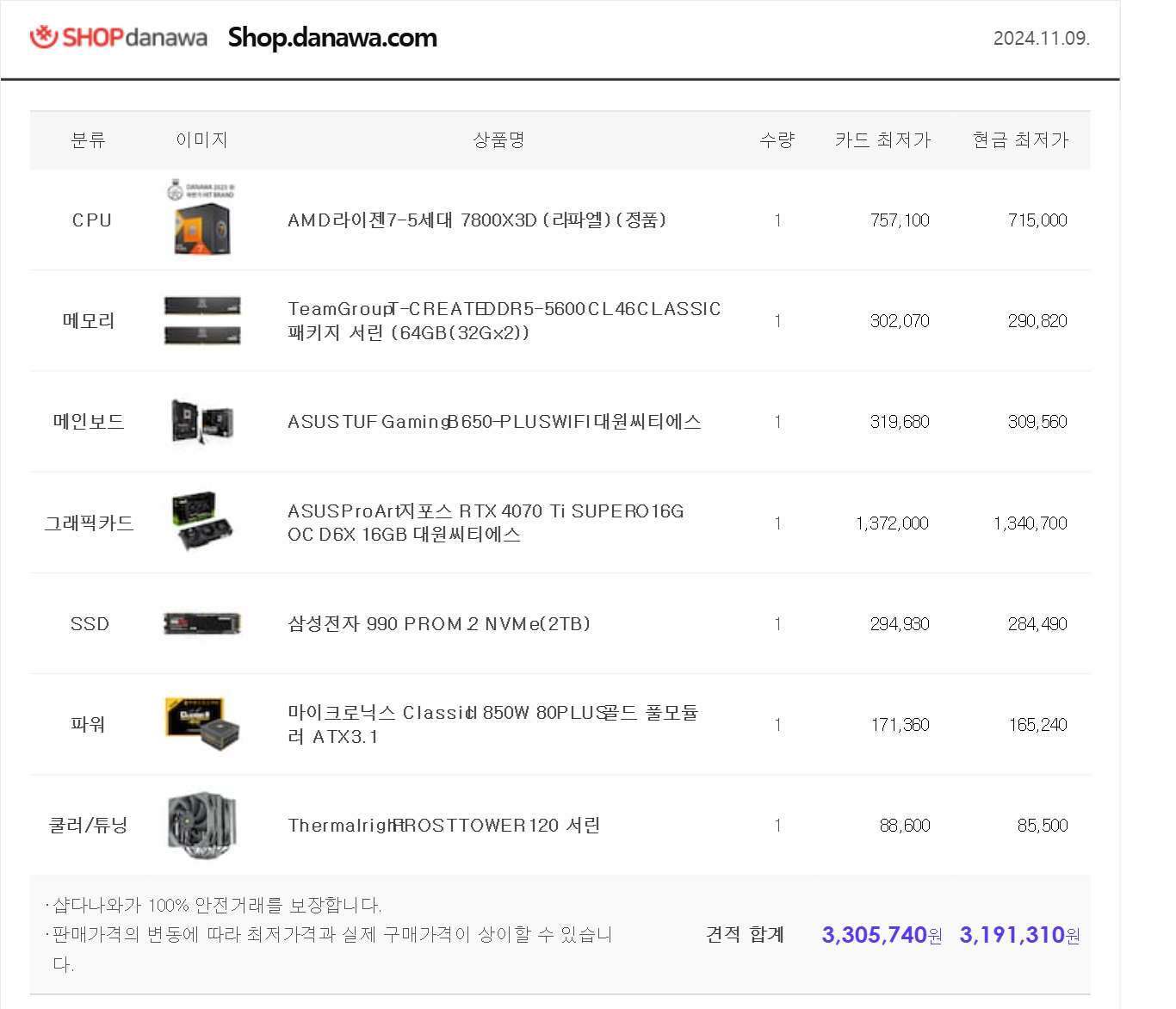Viewport: 1176px width, 1009px height.
Task: Click the 현금 최저가 column header
Action: [1021, 139]
